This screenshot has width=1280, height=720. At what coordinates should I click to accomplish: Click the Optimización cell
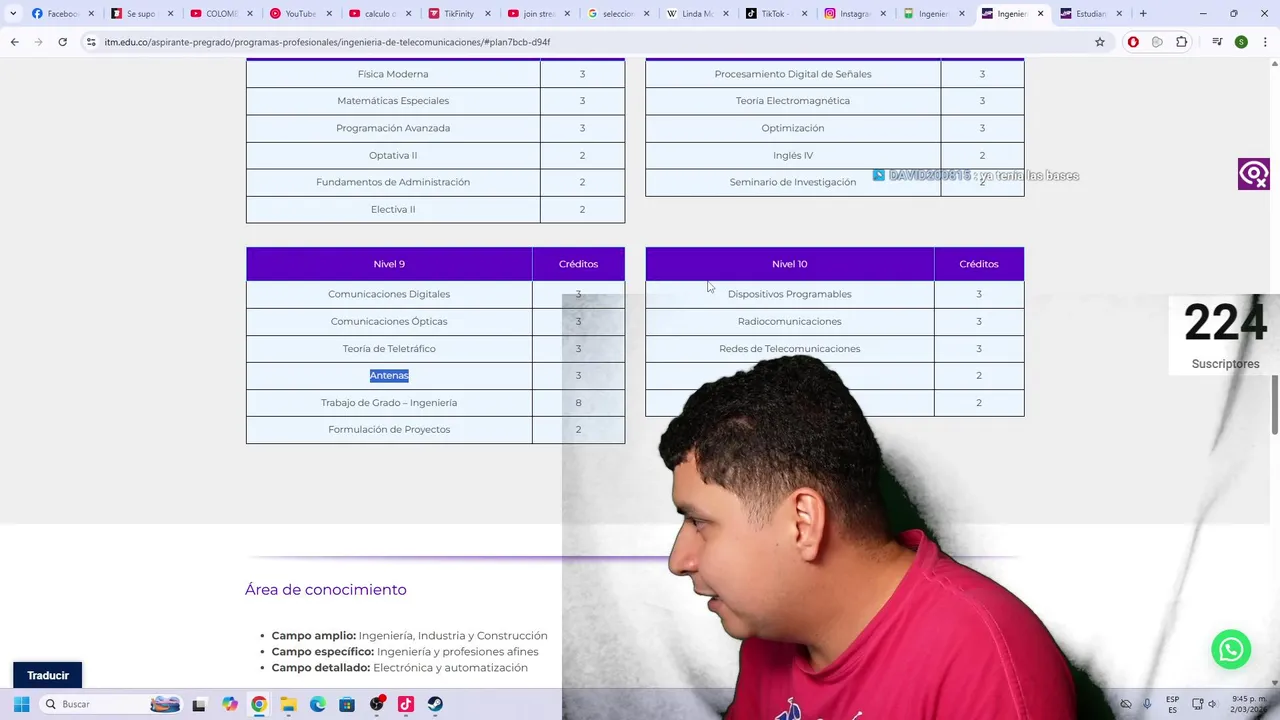[x=793, y=128]
